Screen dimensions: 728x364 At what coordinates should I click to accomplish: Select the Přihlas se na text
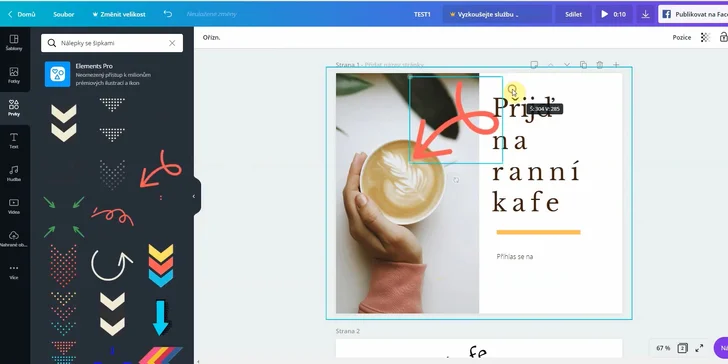point(514,256)
